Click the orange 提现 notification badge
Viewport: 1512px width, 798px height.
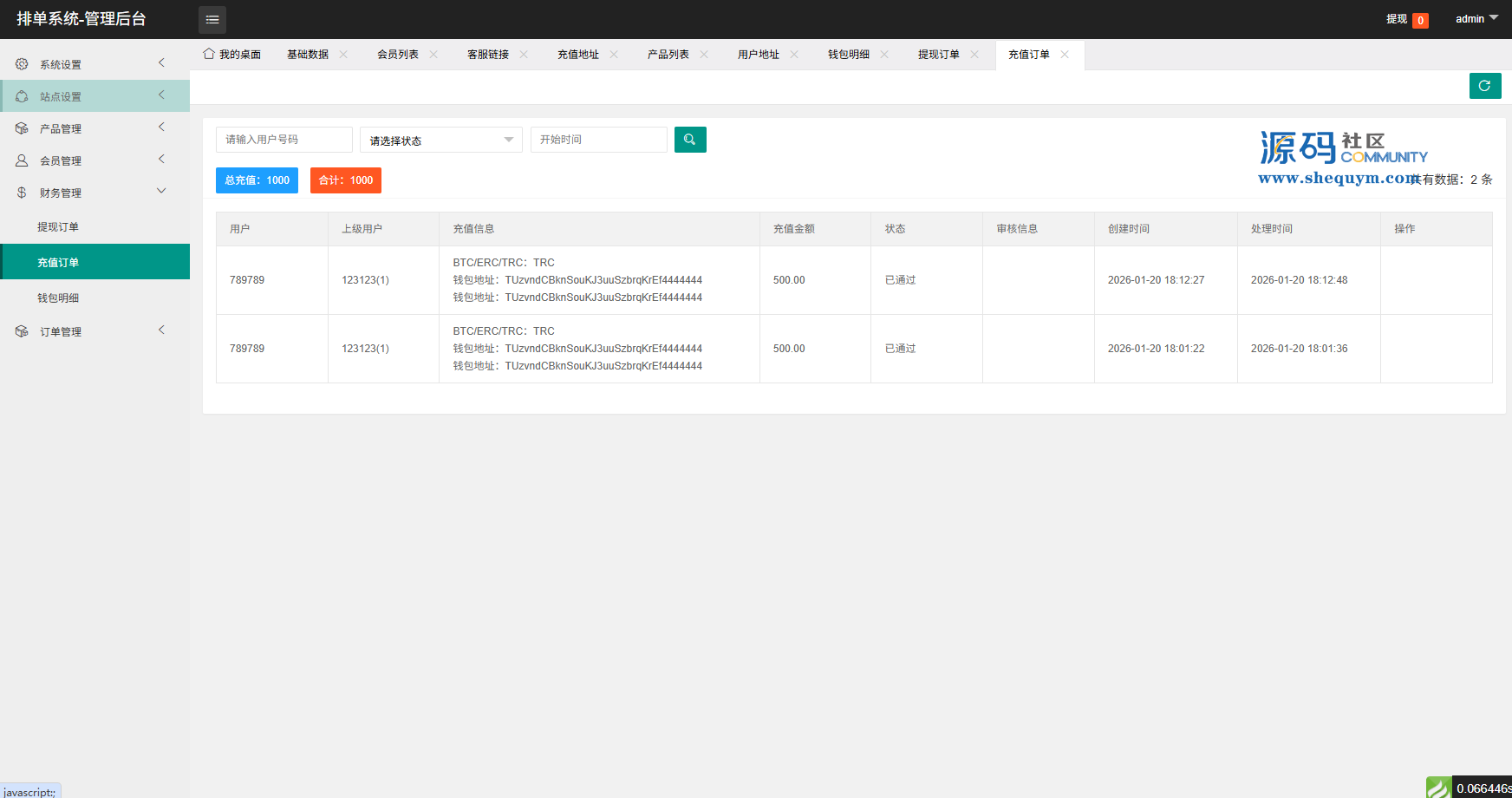[x=1420, y=20]
